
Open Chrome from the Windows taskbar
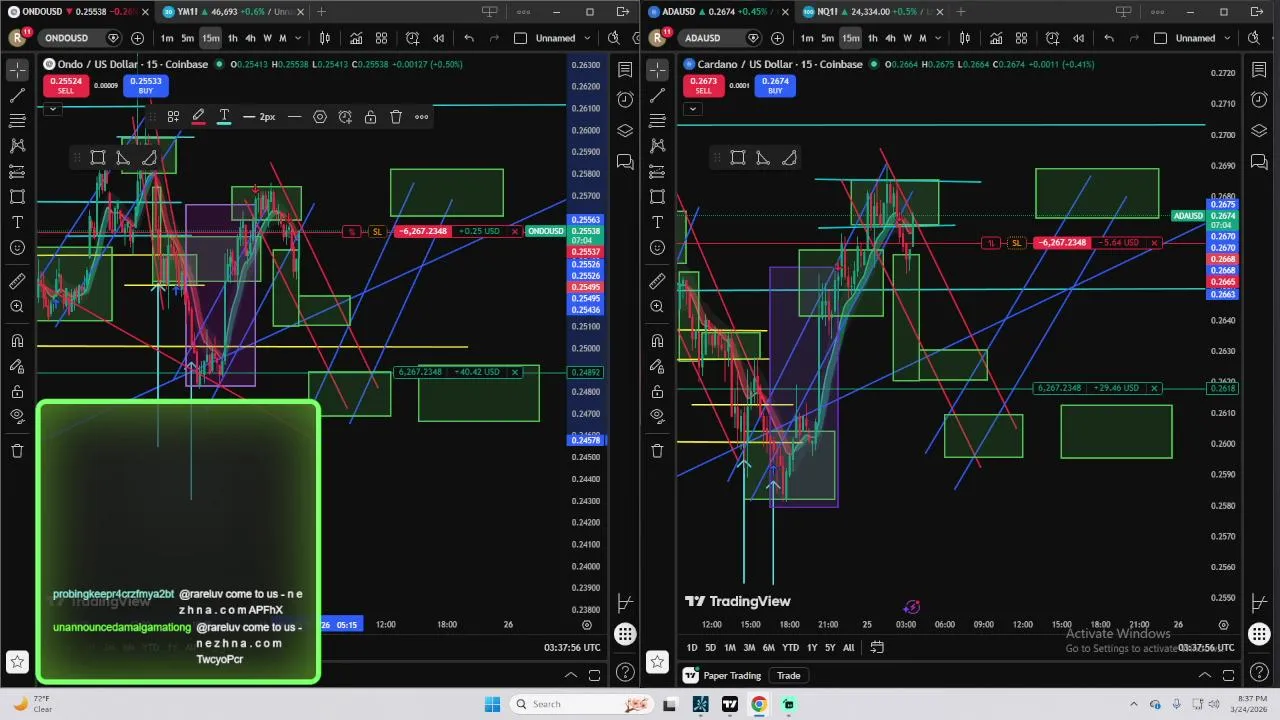click(759, 704)
